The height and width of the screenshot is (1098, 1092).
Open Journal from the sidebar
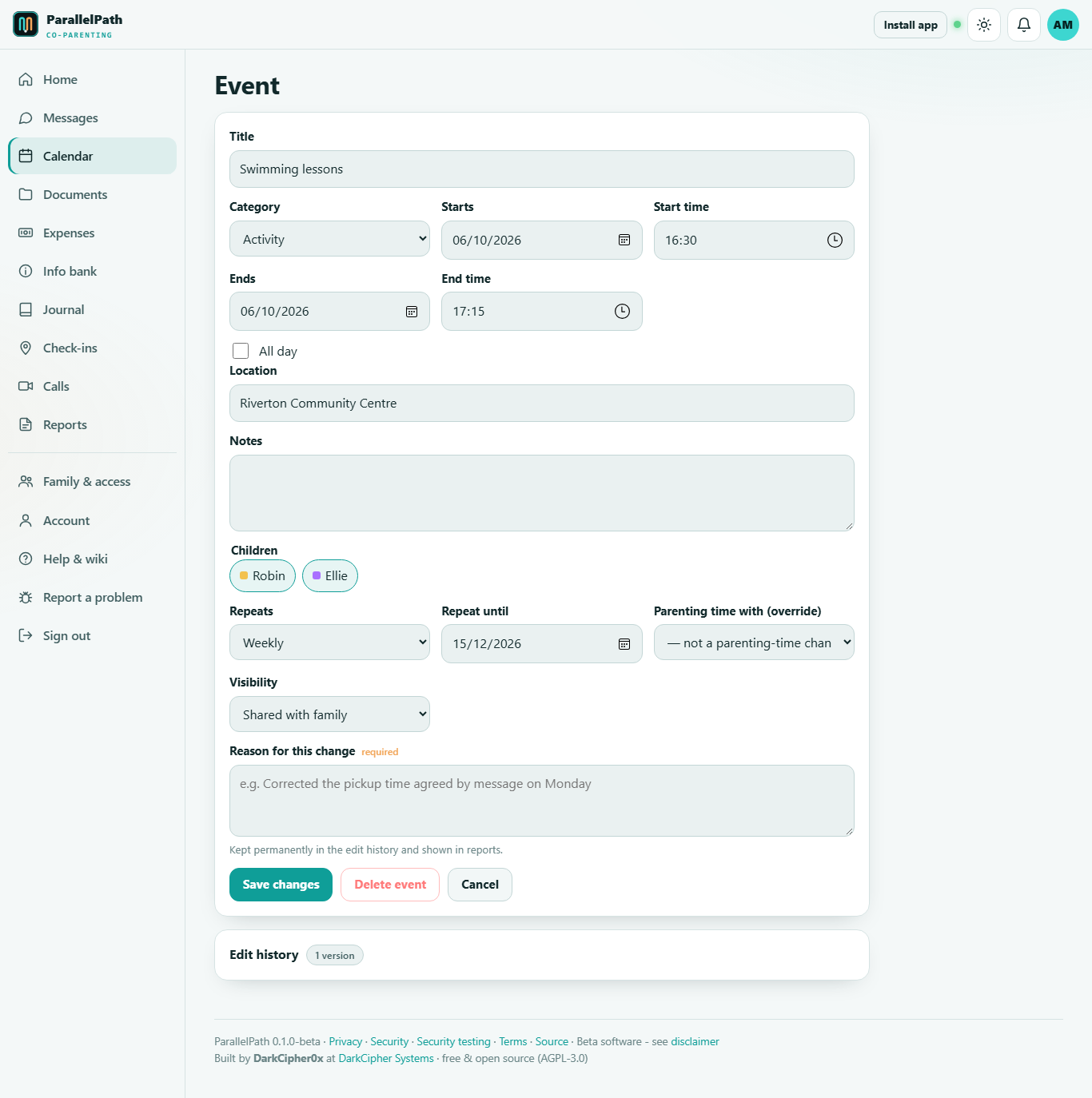point(93,309)
